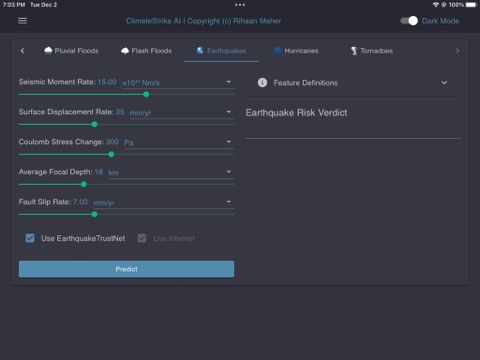Toggle the Dark Mode switch
The width and height of the screenshot is (480, 360).
[409, 21]
